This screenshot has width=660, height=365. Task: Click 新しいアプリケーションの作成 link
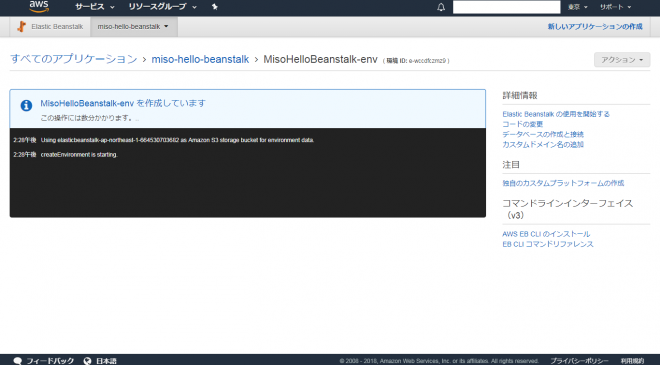point(595,27)
